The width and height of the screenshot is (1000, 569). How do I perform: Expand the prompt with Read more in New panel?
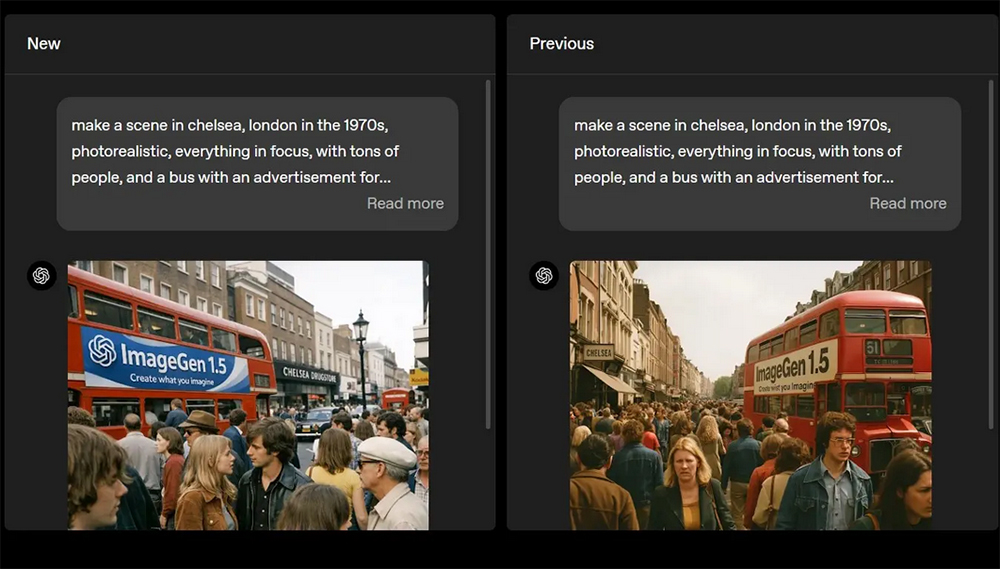tap(405, 203)
